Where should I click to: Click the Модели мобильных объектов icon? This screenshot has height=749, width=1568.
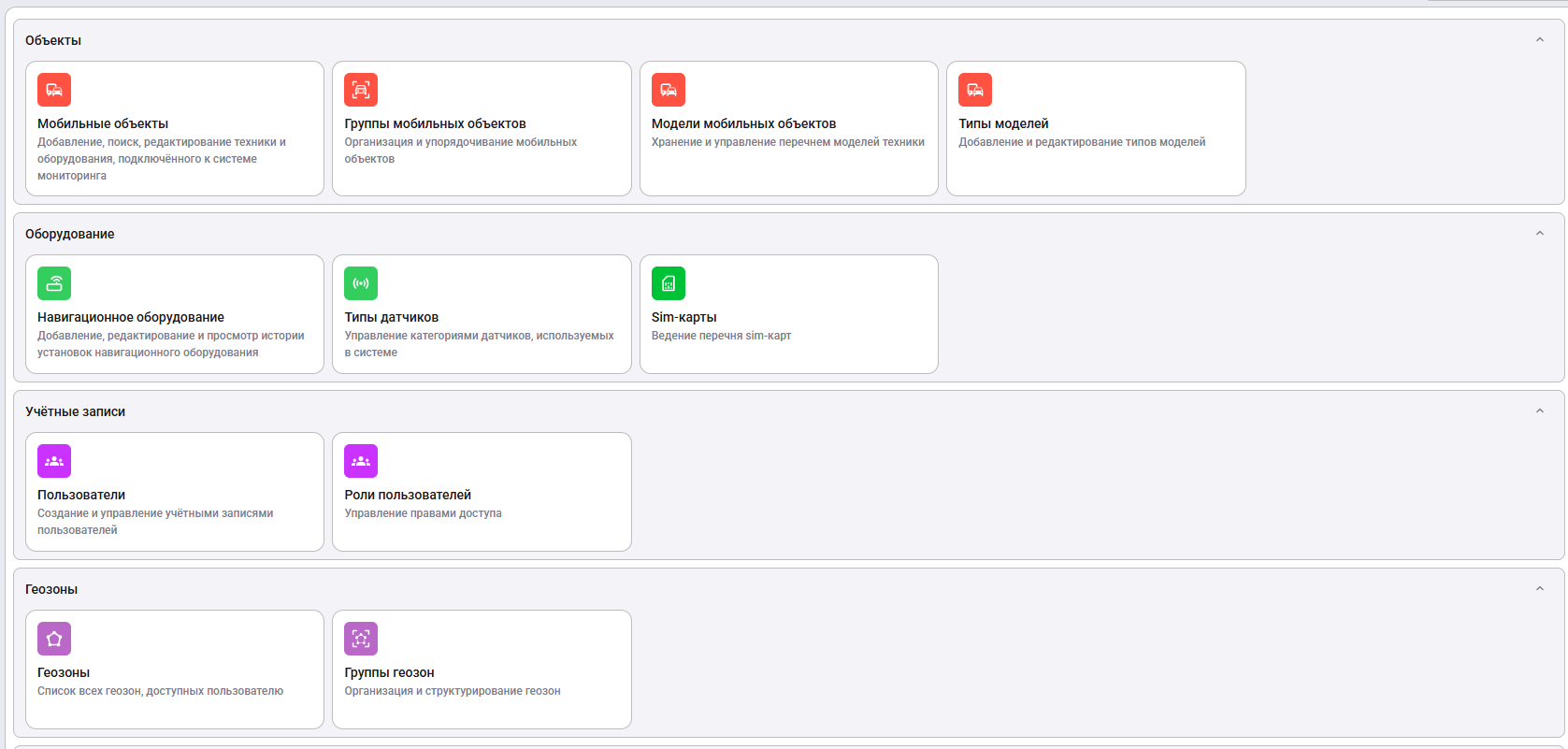[x=668, y=90]
